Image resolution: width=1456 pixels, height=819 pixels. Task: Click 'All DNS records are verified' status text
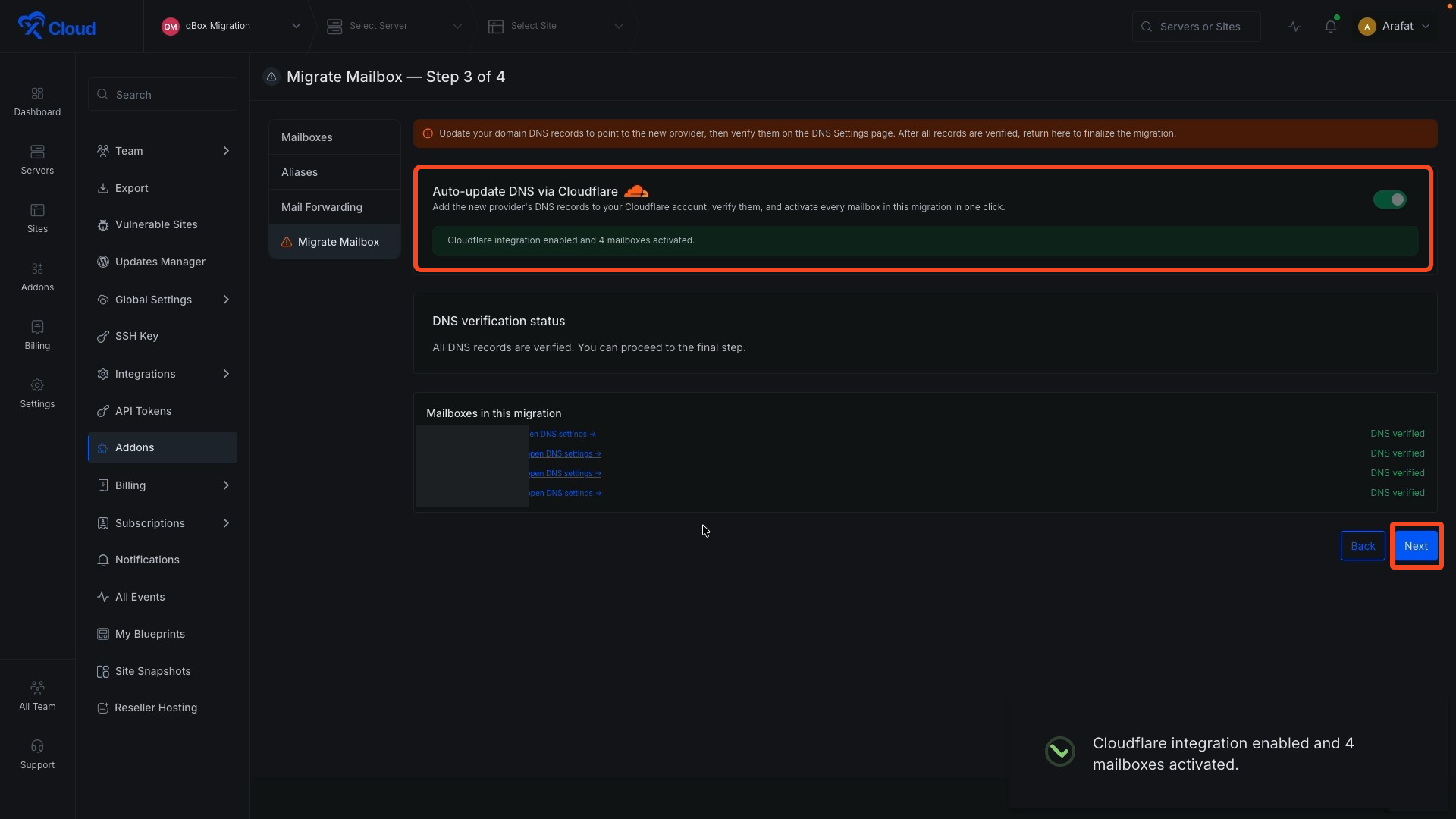click(588, 347)
